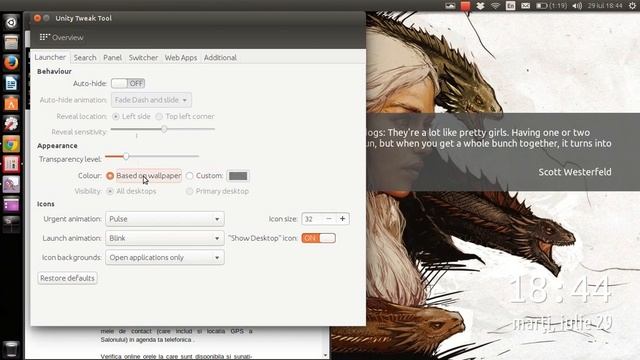
Task: Click the Transparency level slider handle
Action: click(126, 156)
